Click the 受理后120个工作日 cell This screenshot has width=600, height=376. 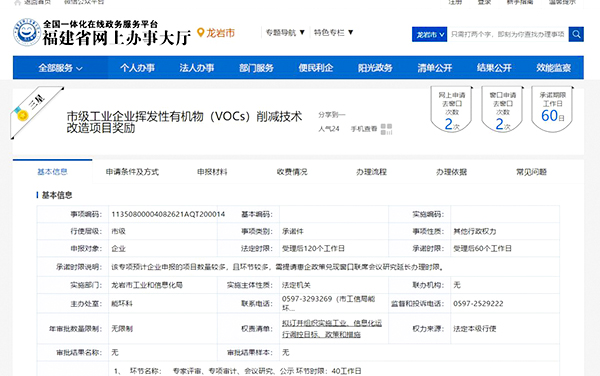pos(313,249)
